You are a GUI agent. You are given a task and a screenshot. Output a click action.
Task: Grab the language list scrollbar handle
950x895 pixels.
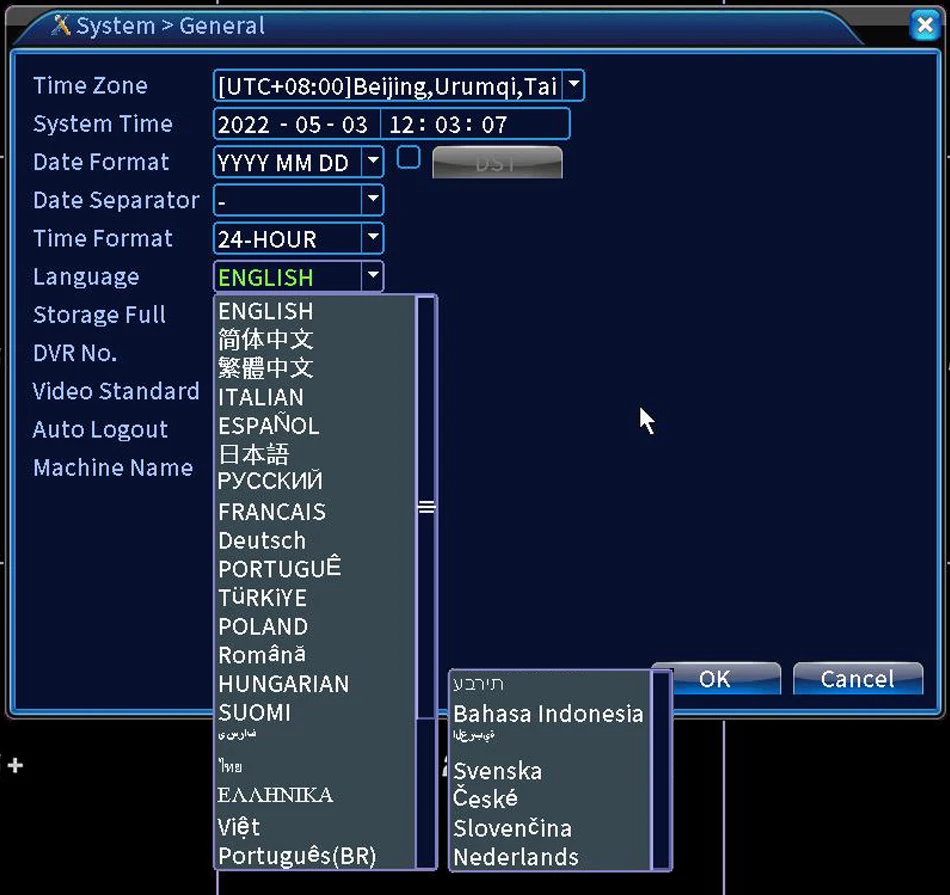coord(426,507)
